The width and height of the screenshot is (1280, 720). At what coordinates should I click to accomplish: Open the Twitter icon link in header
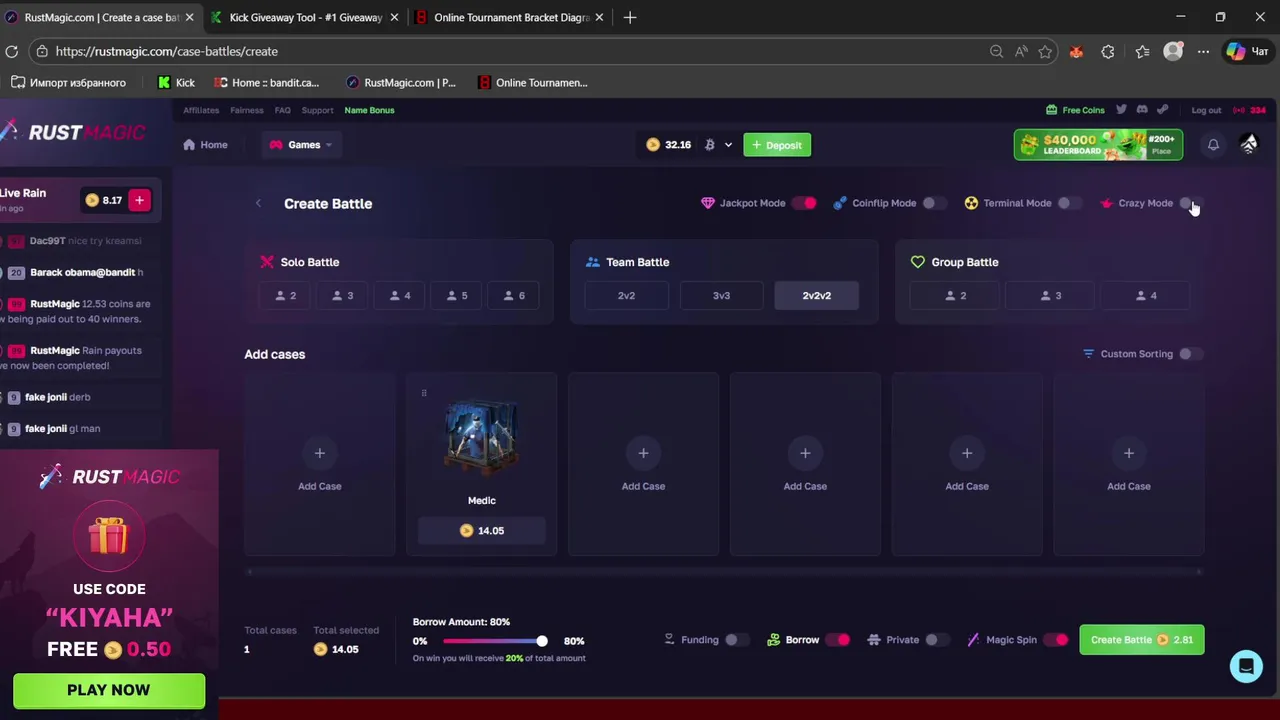(x=1121, y=110)
